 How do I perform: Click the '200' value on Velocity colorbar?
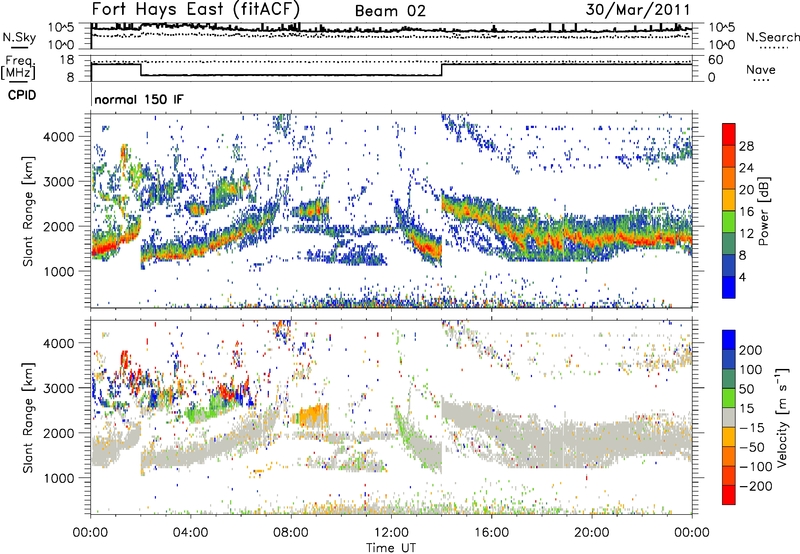750,350
